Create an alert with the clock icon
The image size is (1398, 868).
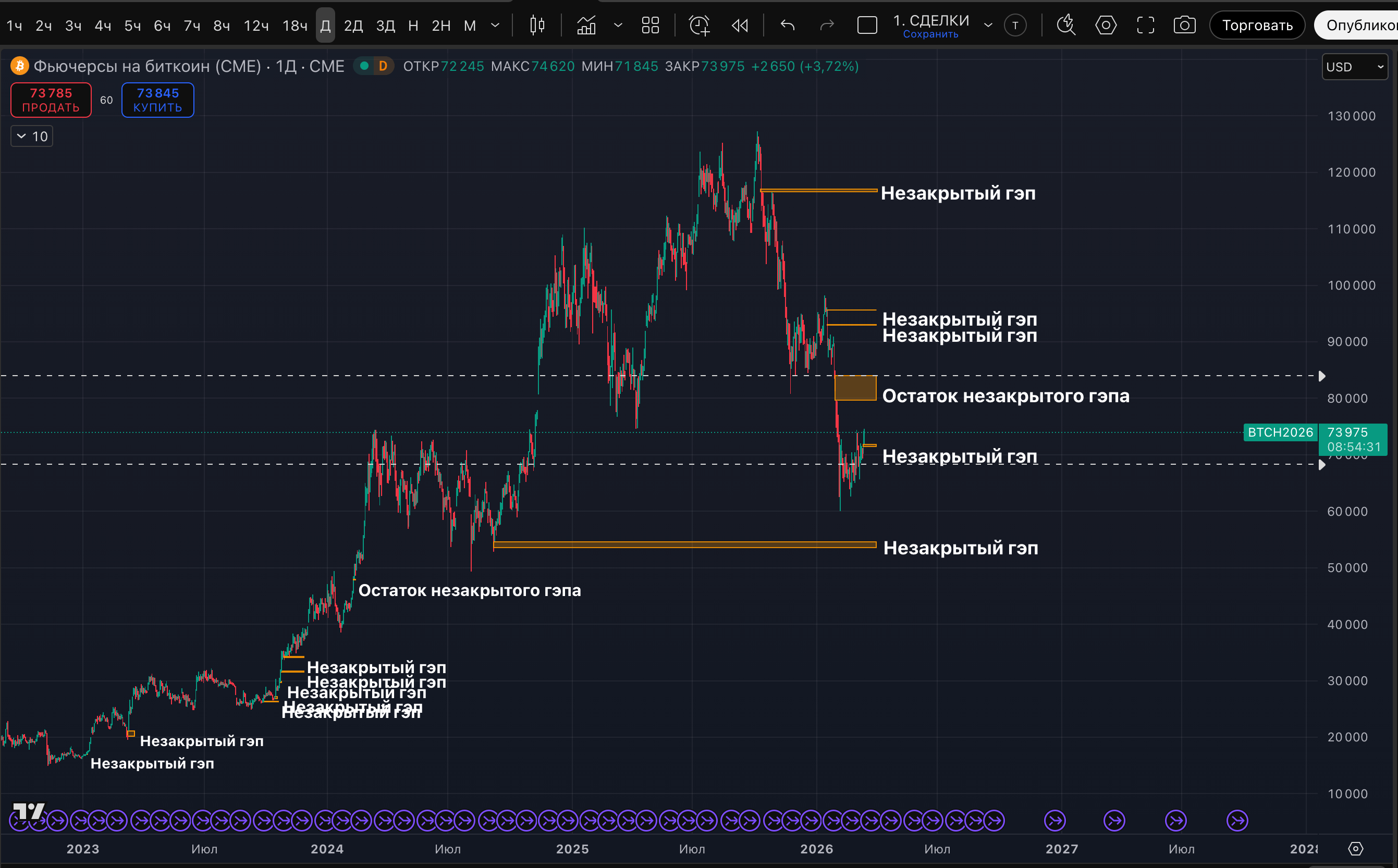pos(699,25)
